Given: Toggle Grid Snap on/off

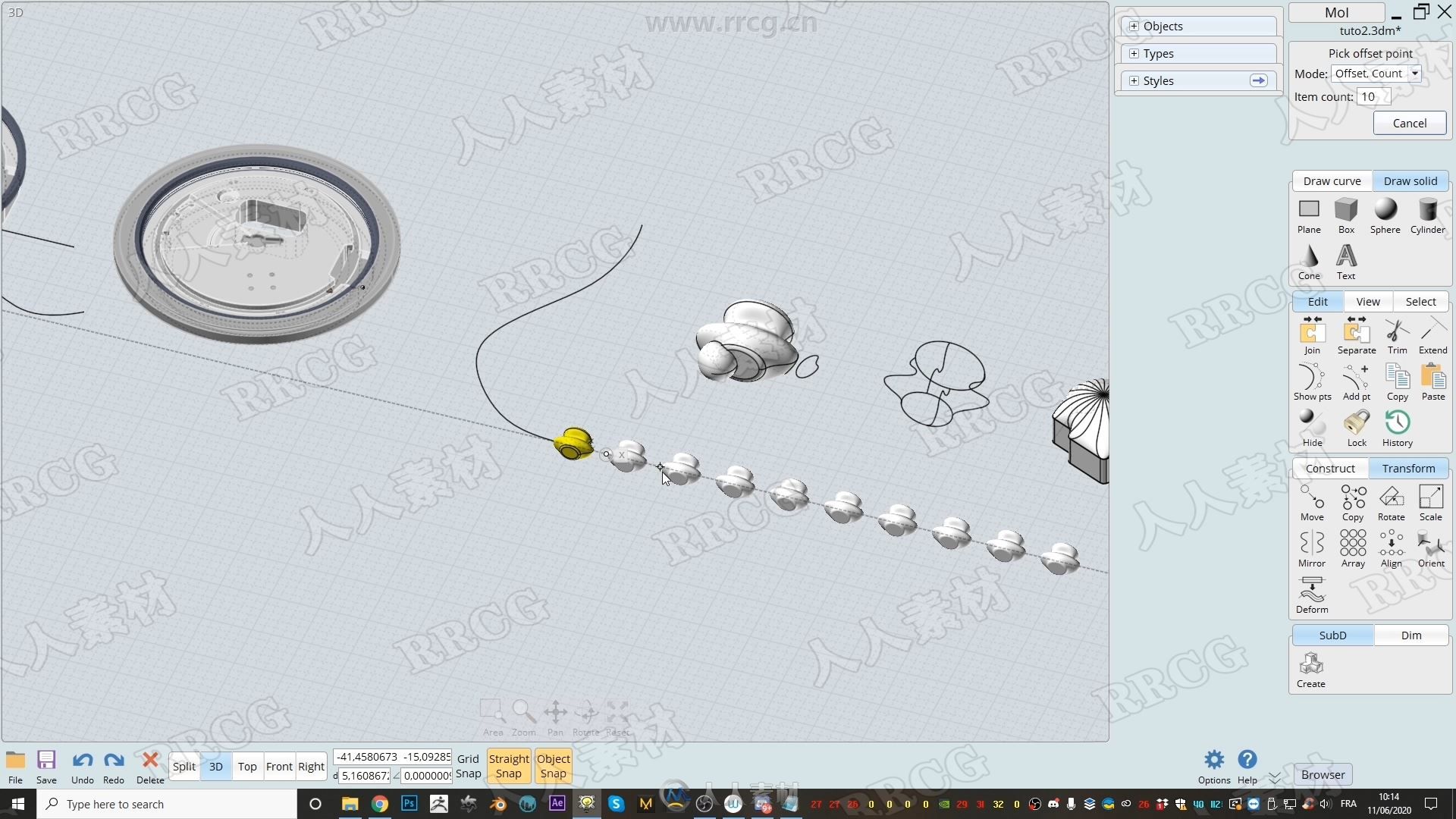Looking at the screenshot, I should 468,765.
